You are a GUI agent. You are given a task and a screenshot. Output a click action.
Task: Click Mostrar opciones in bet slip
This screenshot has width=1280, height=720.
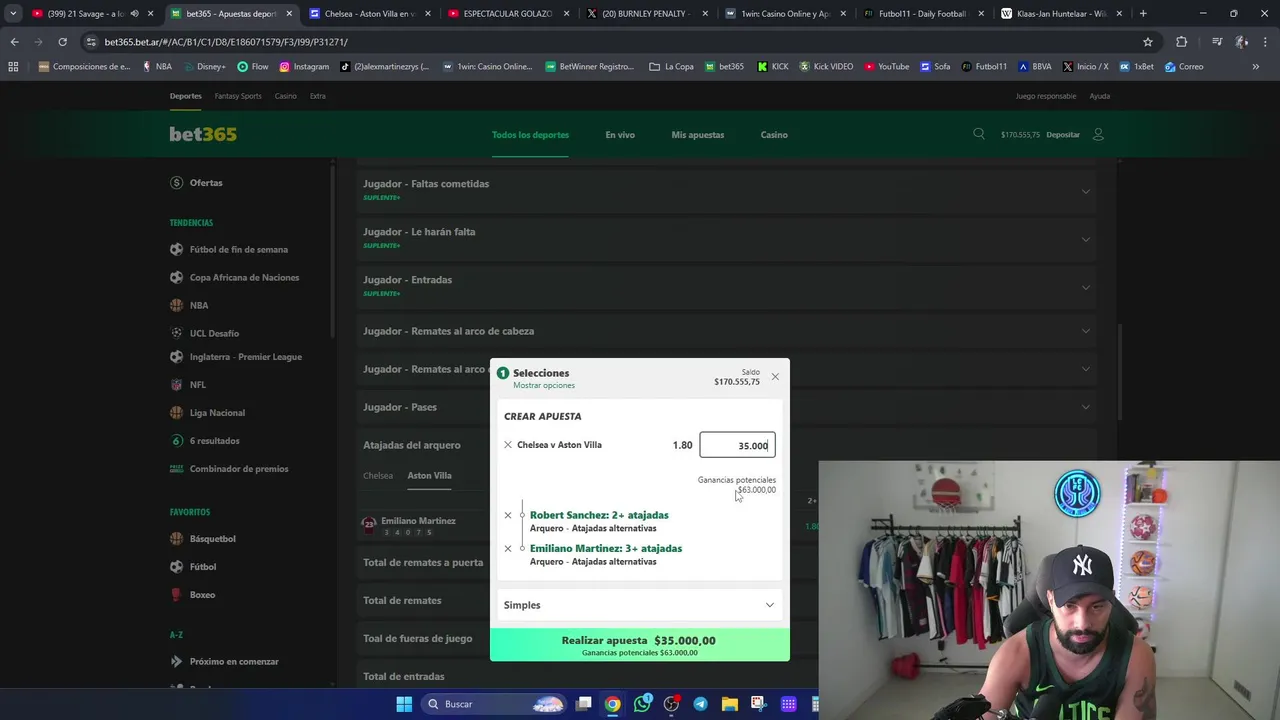[544, 385]
